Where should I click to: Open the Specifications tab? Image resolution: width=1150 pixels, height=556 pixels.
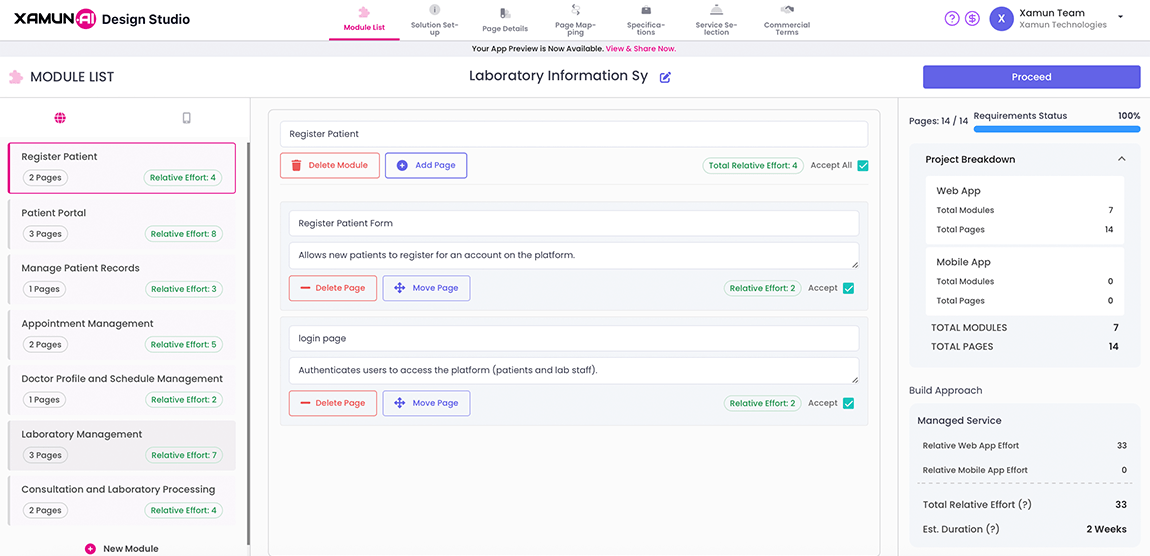[645, 19]
